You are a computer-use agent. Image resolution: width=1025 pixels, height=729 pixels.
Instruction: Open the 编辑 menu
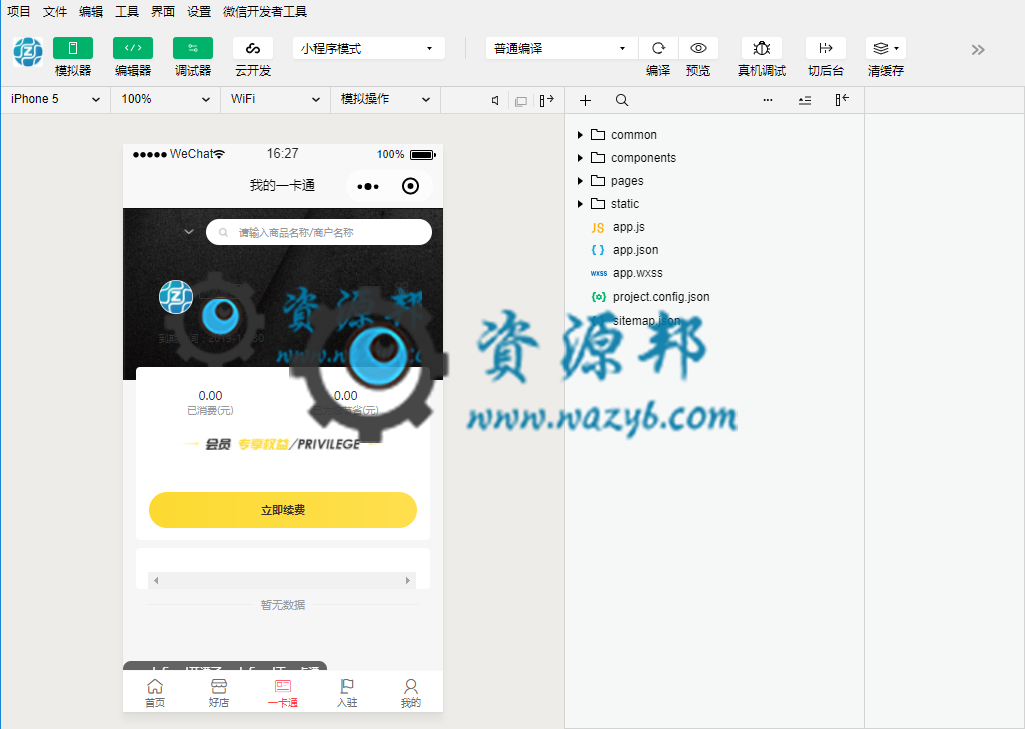91,11
